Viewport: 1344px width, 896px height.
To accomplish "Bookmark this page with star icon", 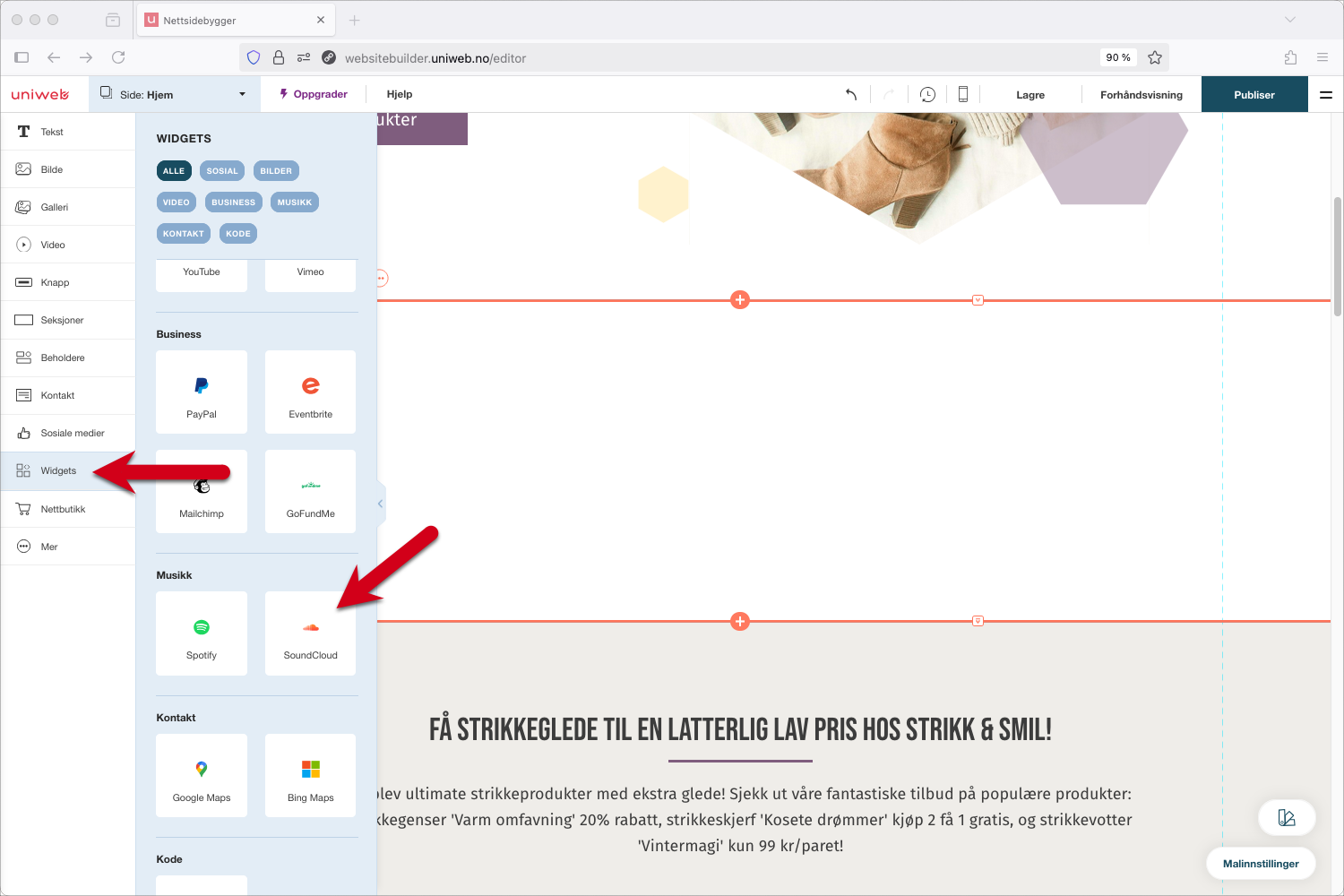I will tap(1155, 57).
